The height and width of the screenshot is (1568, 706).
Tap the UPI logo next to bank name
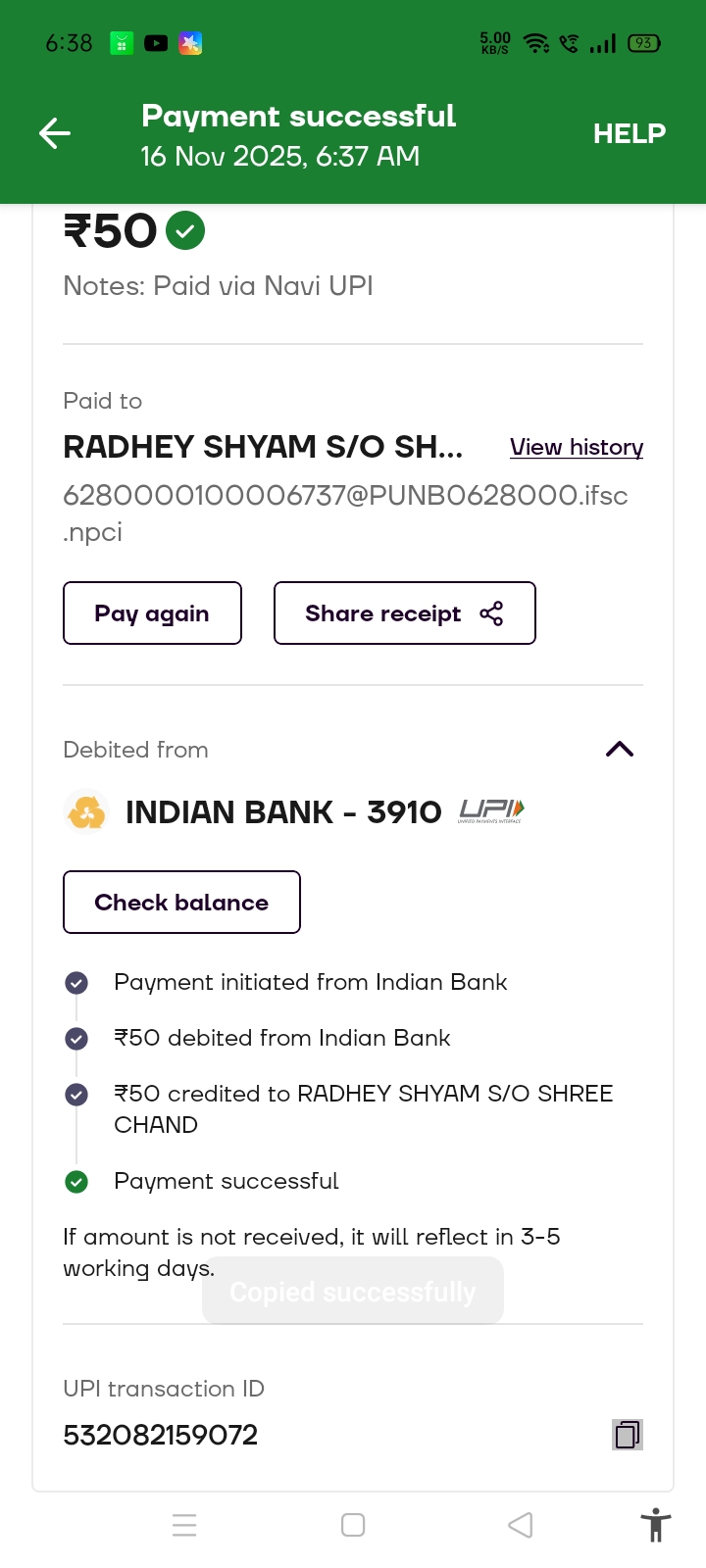tap(491, 810)
